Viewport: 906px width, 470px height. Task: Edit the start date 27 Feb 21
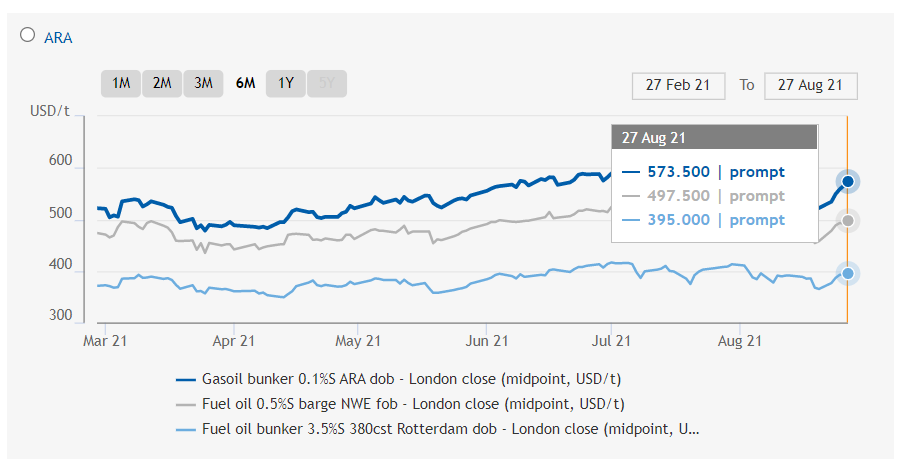pyautogui.click(x=677, y=85)
